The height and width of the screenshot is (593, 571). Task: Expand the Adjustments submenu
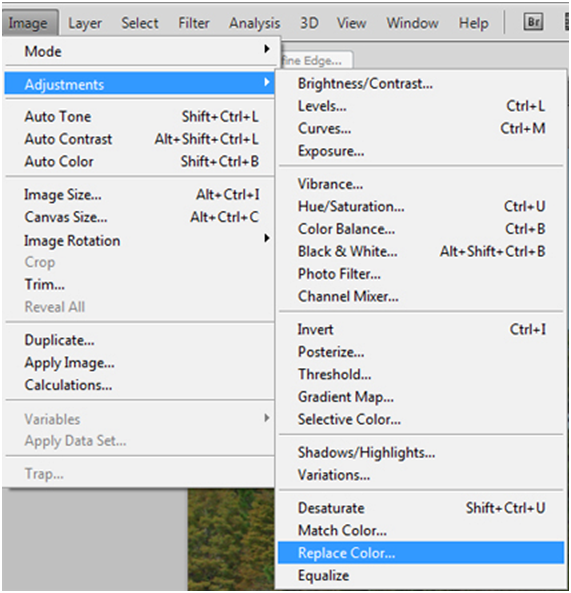coord(140,84)
